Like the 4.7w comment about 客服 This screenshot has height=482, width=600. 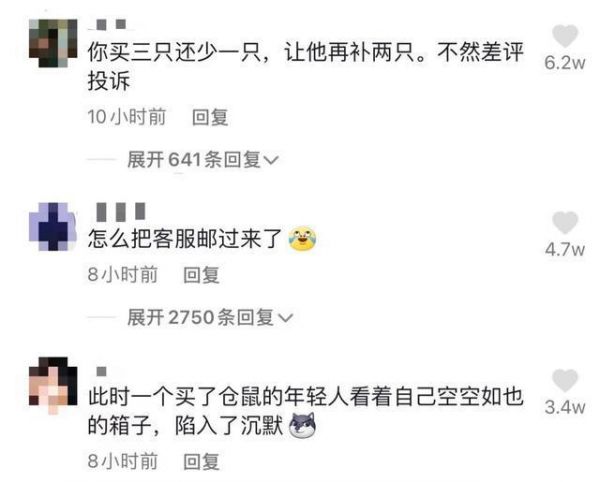tap(565, 222)
